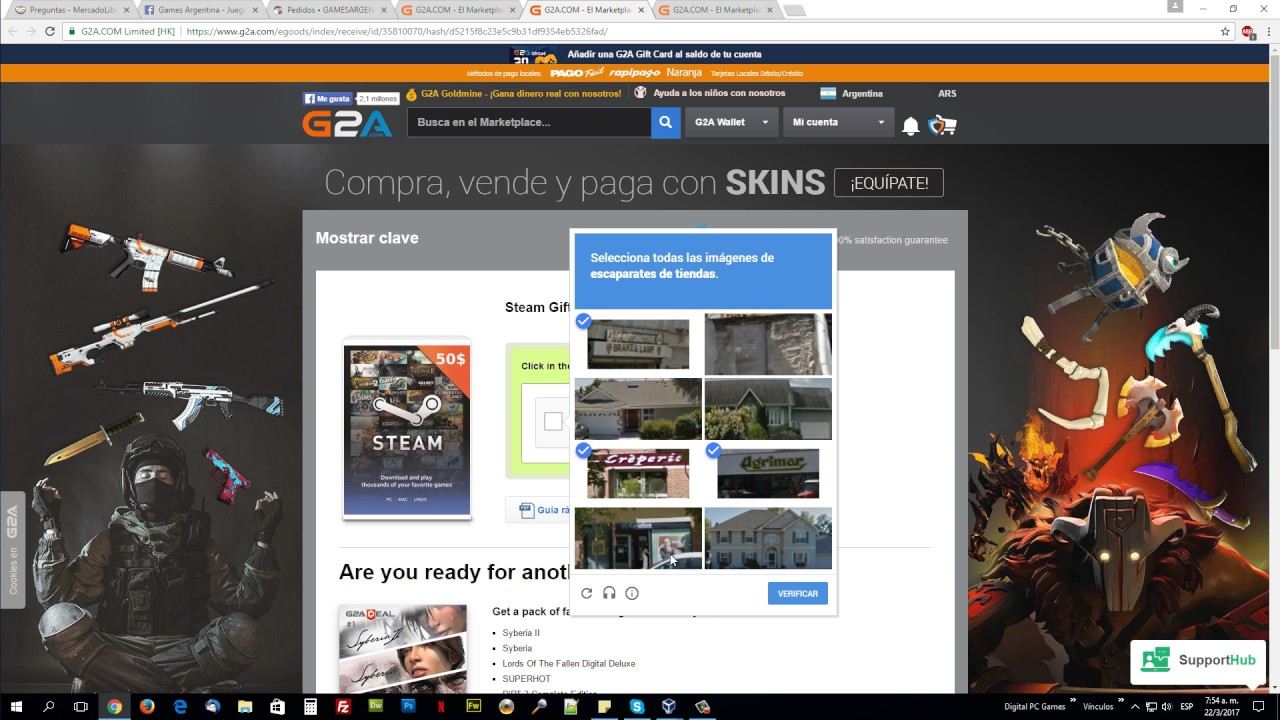
Task: Select the large grey house image
Action: pyautogui.click(x=768, y=538)
